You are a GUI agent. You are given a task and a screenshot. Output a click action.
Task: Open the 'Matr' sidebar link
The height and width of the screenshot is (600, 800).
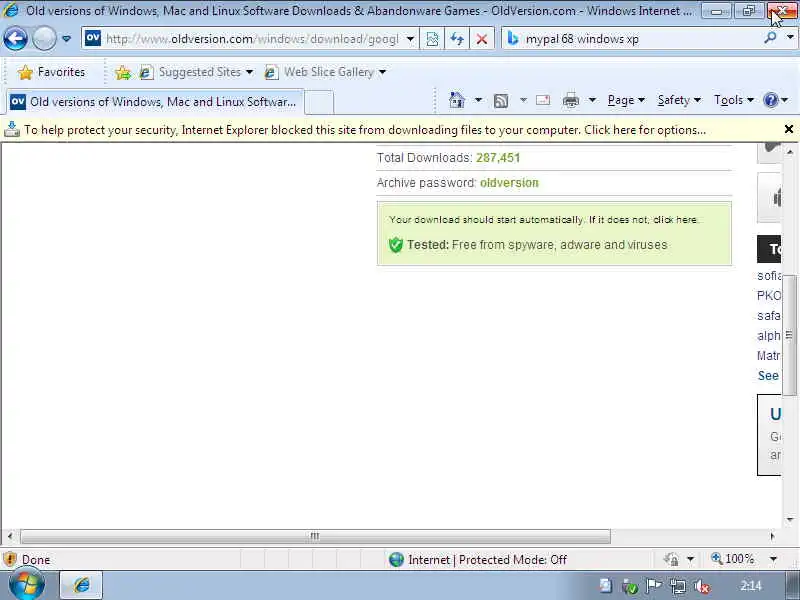768,356
